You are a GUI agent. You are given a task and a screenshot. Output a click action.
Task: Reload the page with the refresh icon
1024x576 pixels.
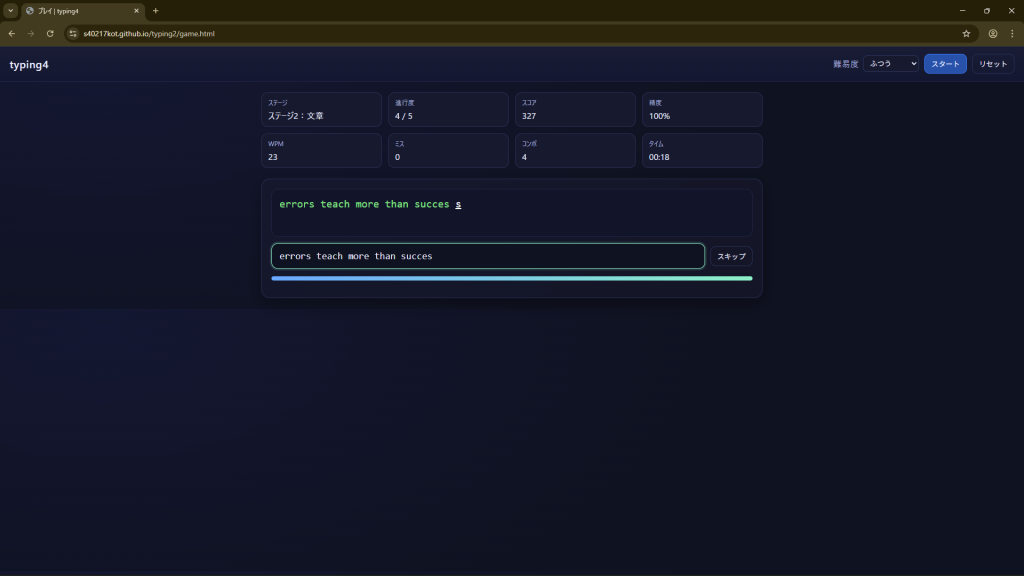click(x=50, y=33)
